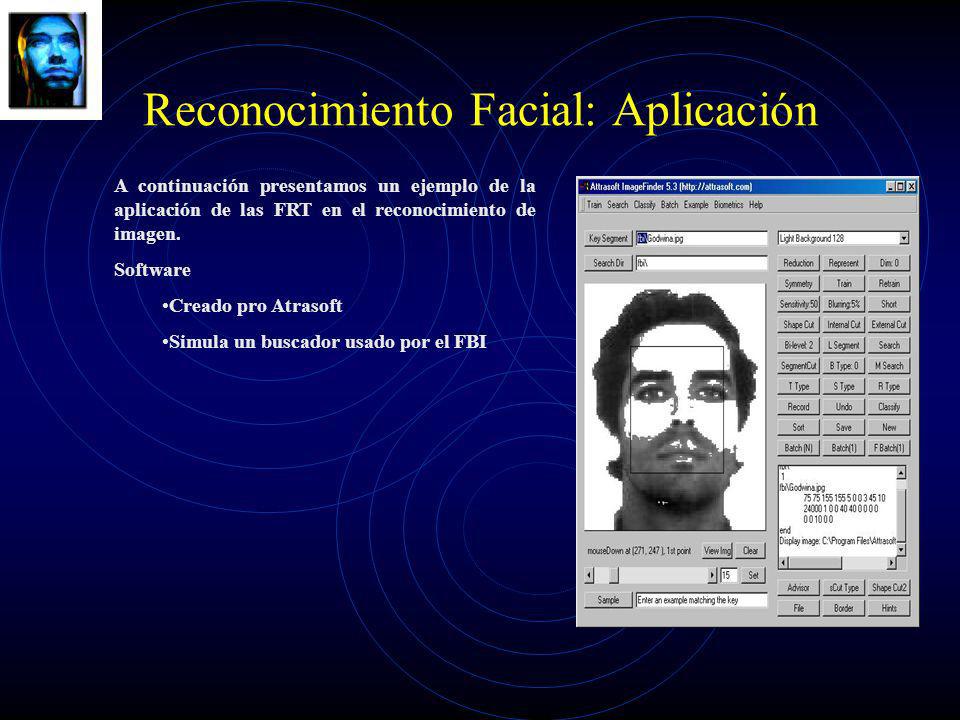Screen dimensions: 960x720
Task: Click the L Segment button
Action: pyautogui.click(x=844, y=345)
